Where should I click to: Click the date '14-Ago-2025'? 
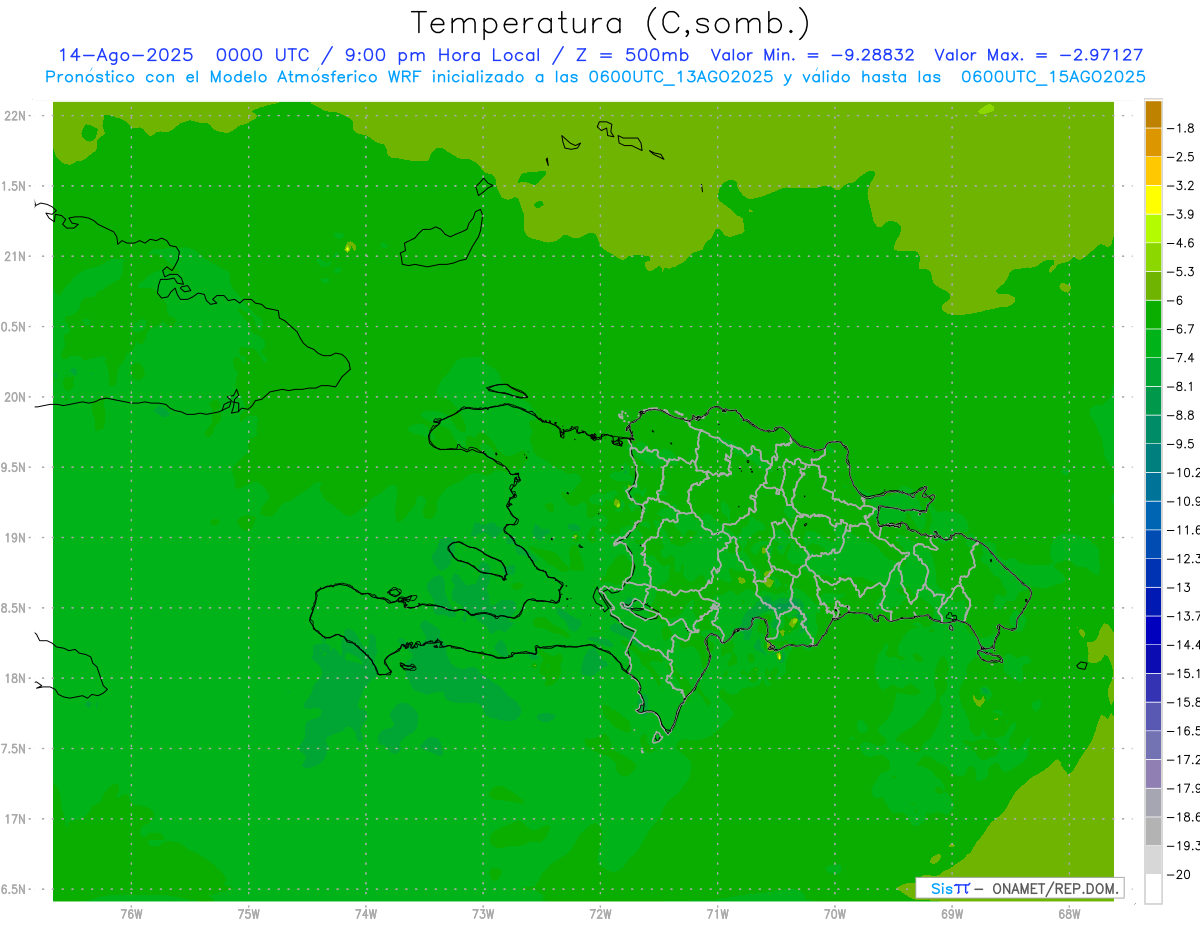pos(125,56)
